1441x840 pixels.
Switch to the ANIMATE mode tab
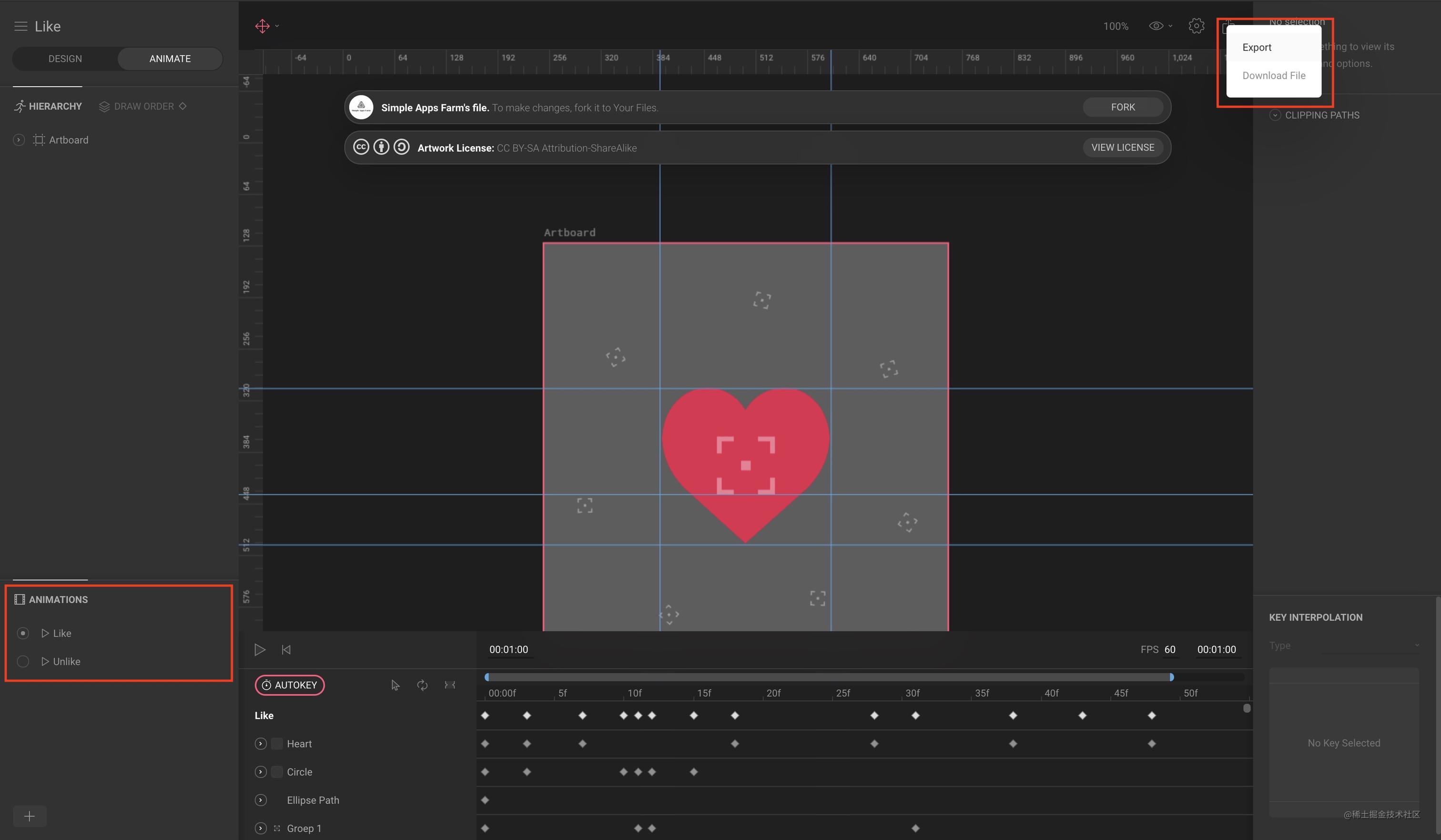(x=170, y=59)
